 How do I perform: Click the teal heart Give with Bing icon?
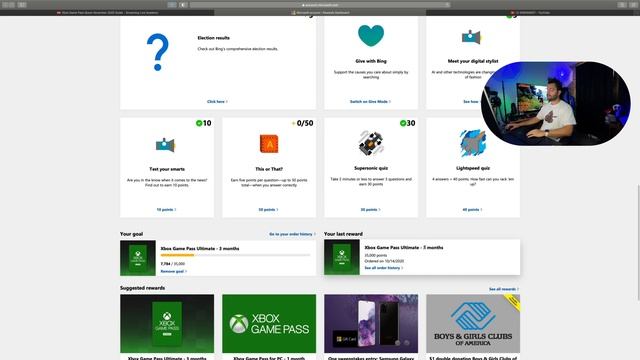[x=371, y=36]
